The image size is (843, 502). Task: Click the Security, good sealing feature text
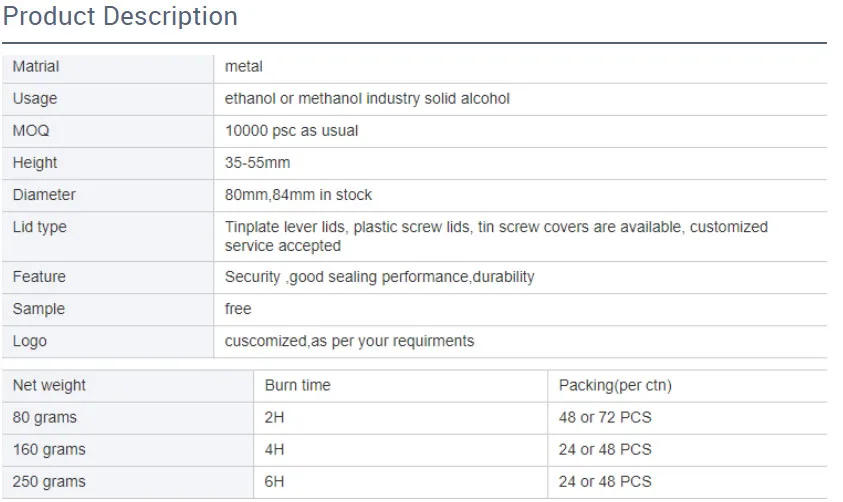tap(379, 277)
